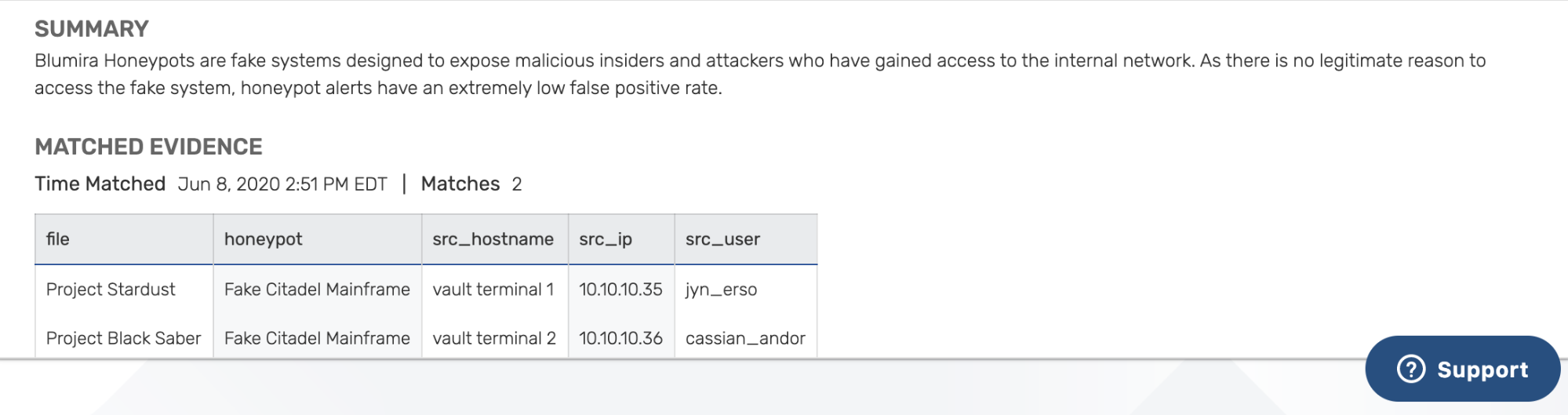Click the src_user column header

coord(746,239)
